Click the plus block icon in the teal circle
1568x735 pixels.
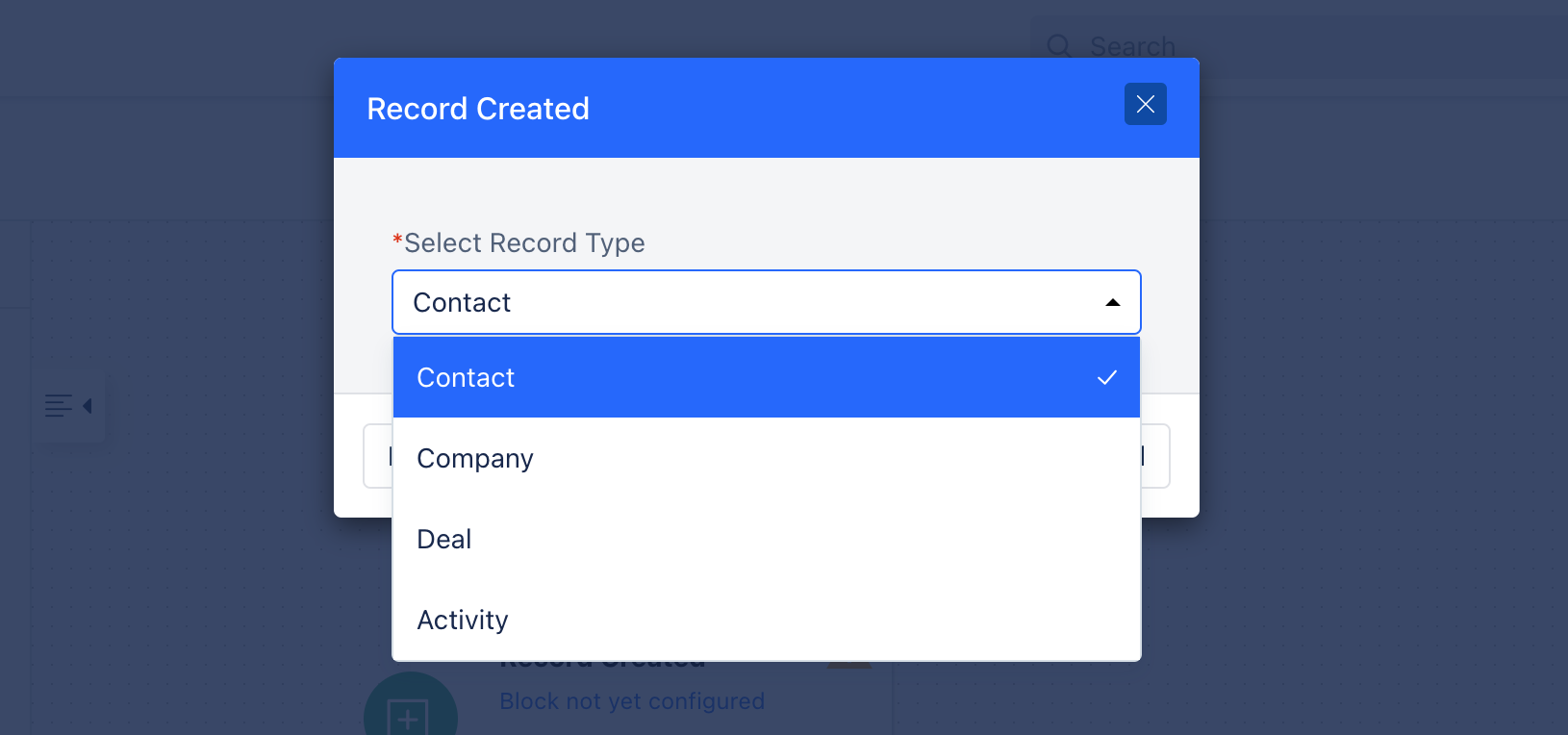[x=408, y=717]
